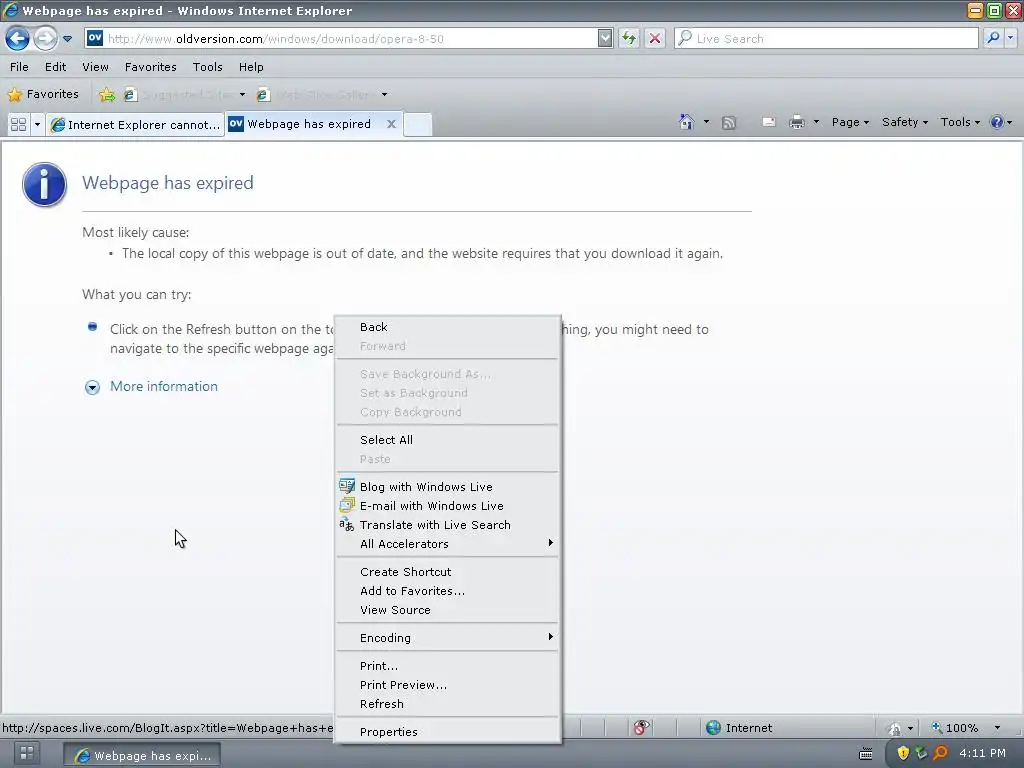The image size is (1024, 768).
Task: Click the Search magnifier button
Action: 993,39
